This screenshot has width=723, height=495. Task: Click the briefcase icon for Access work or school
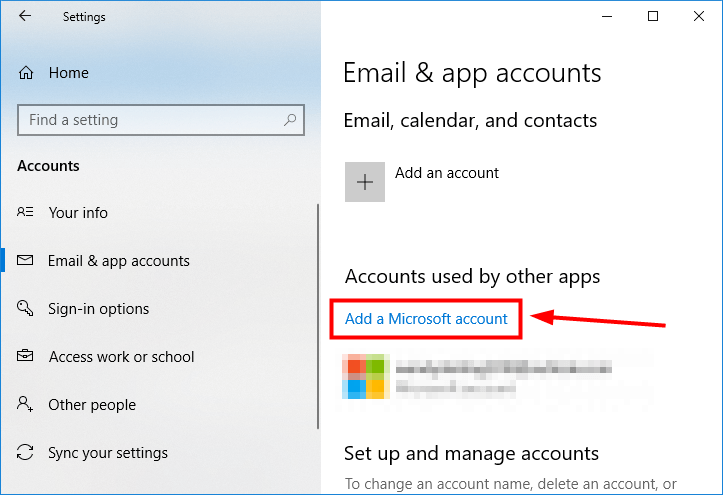coord(25,356)
